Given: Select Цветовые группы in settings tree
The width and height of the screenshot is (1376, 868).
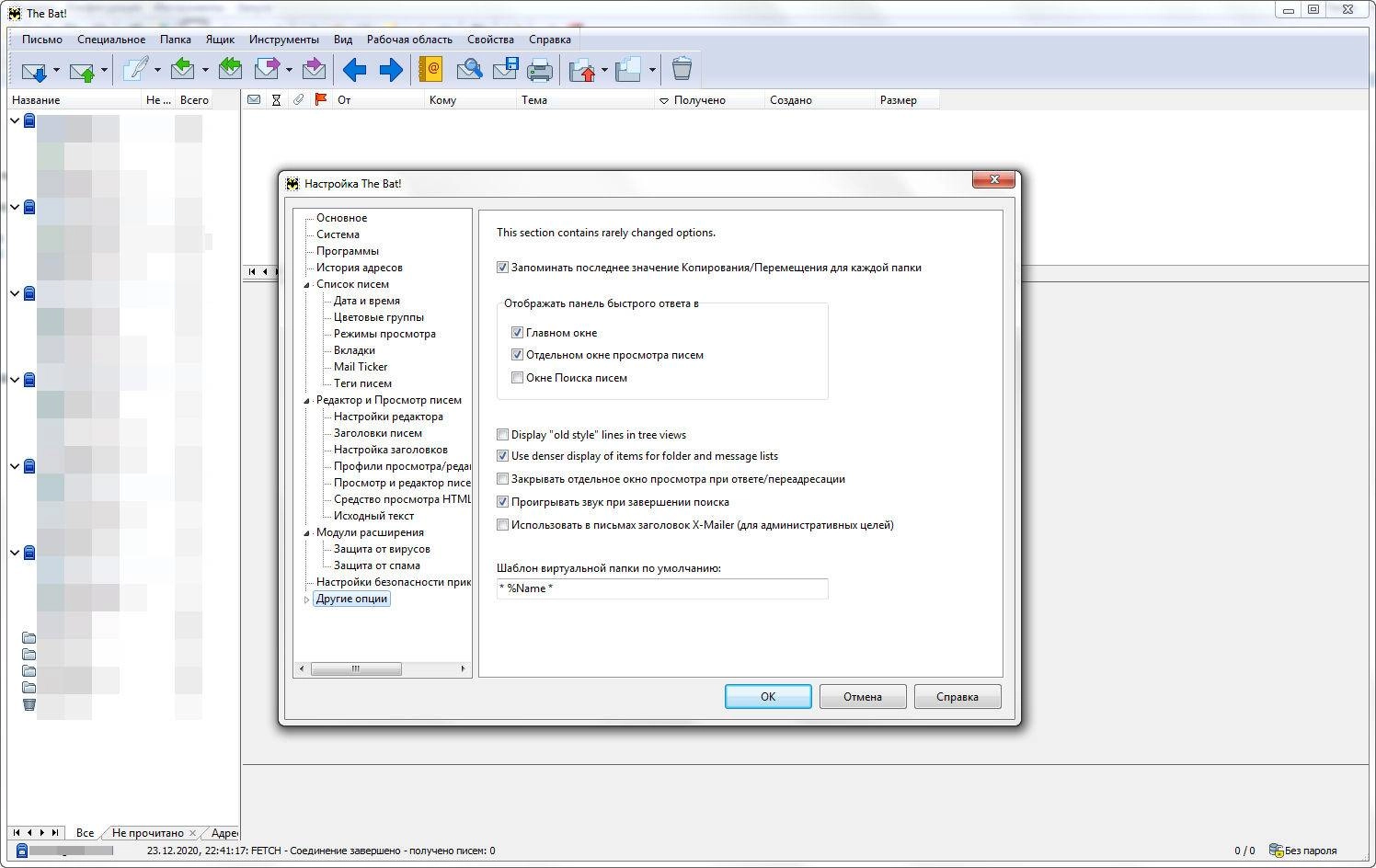Looking at the screenshot, I should tap(379, 317).
